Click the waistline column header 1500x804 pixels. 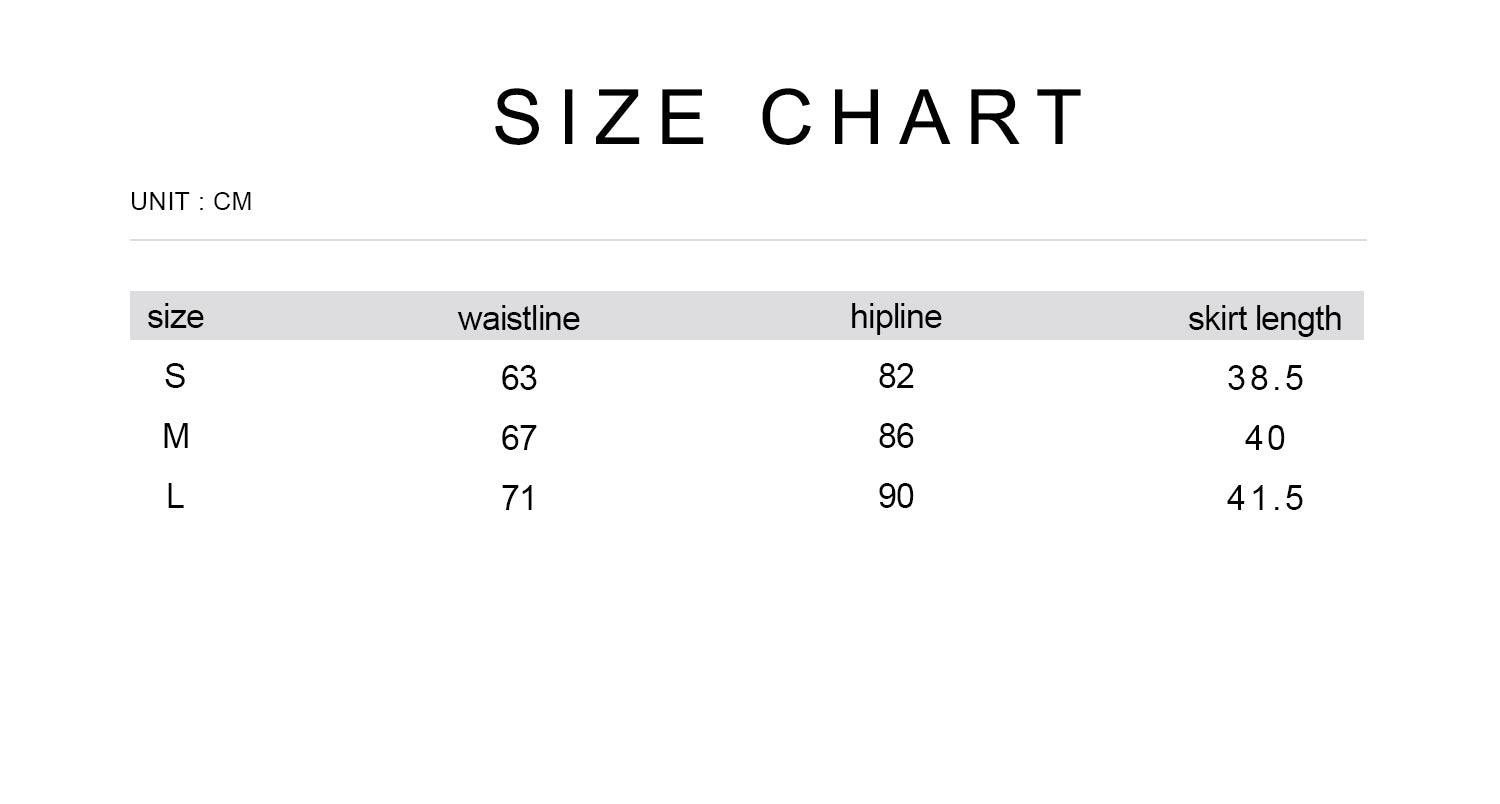(x=518, y=319)
